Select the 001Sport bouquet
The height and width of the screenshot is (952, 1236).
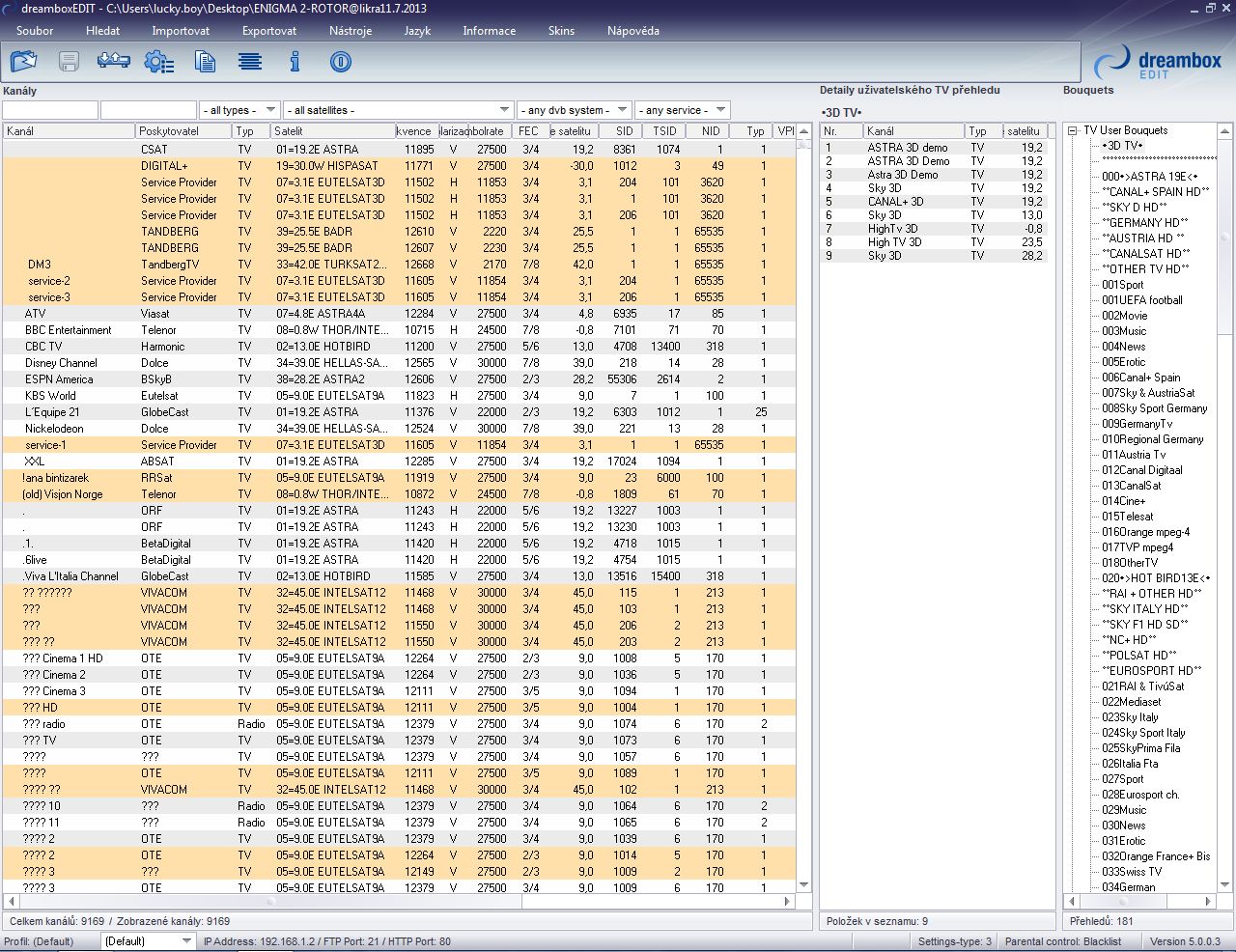pos(1122,285)
